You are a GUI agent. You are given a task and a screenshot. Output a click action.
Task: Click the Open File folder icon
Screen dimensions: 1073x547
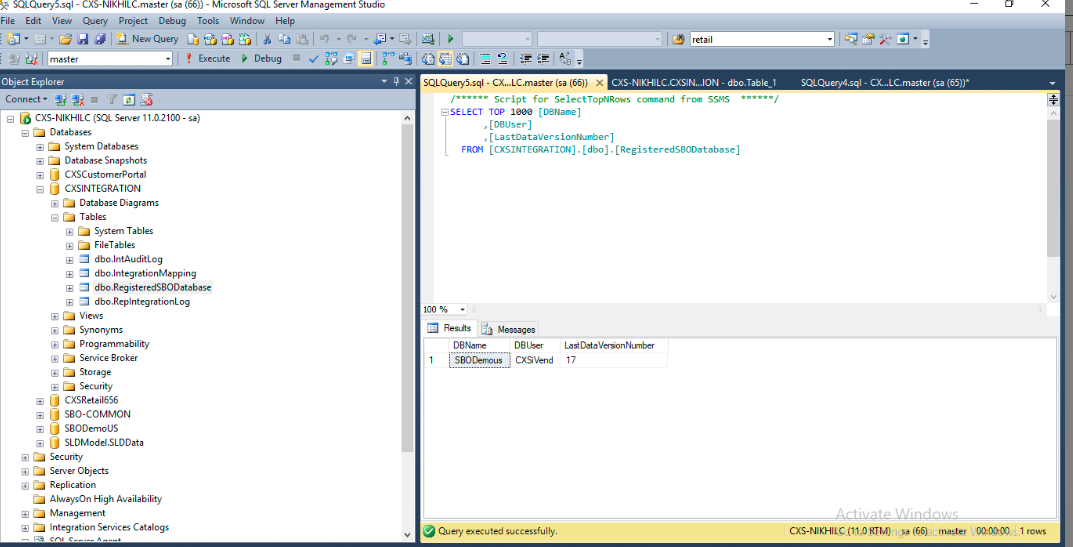(65, 39)
